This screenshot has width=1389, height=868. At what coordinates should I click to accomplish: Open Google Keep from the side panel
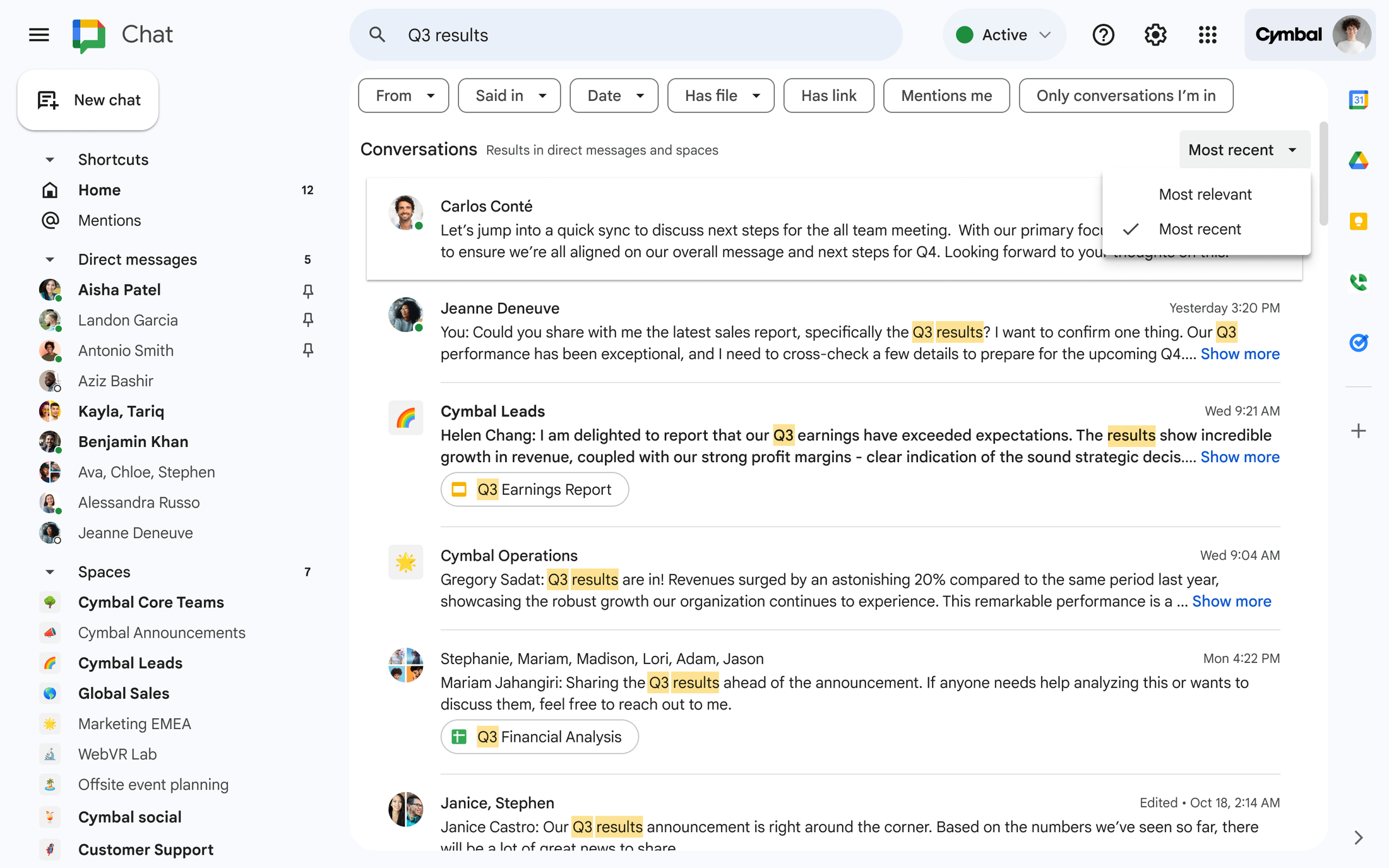click(x=1359, y=221)
